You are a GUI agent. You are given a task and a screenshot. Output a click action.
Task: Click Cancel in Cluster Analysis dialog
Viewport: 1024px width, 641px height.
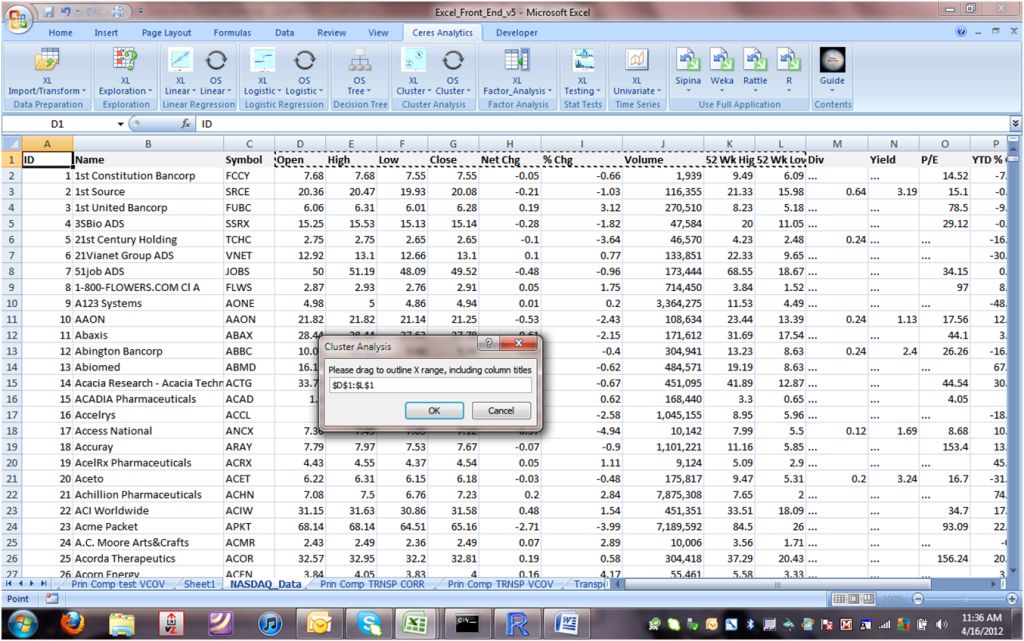501,411
